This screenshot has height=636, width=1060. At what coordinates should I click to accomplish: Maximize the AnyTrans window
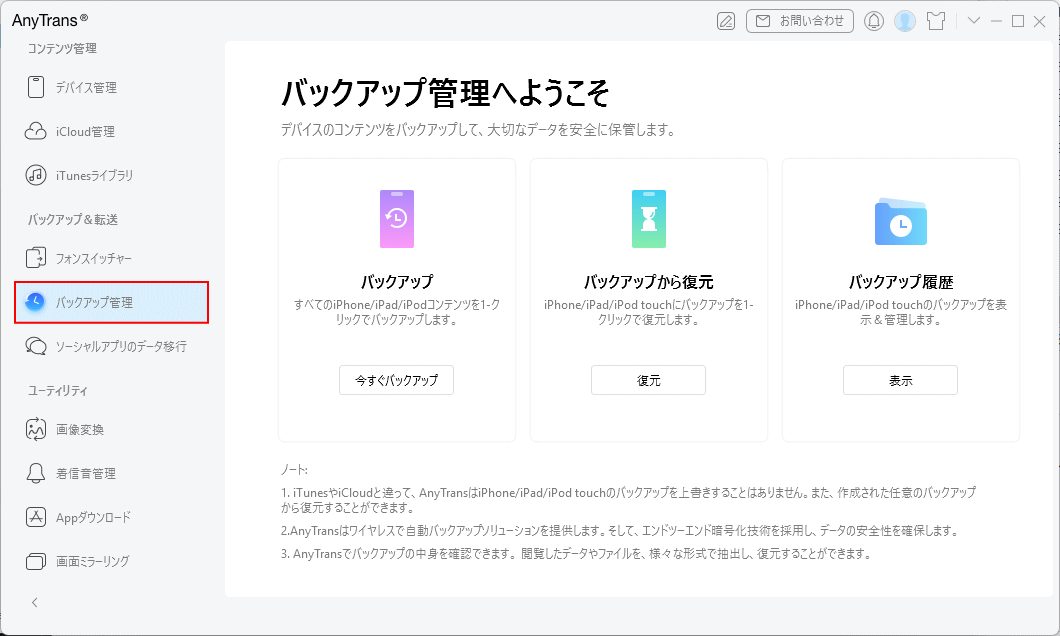(1018, 21)
